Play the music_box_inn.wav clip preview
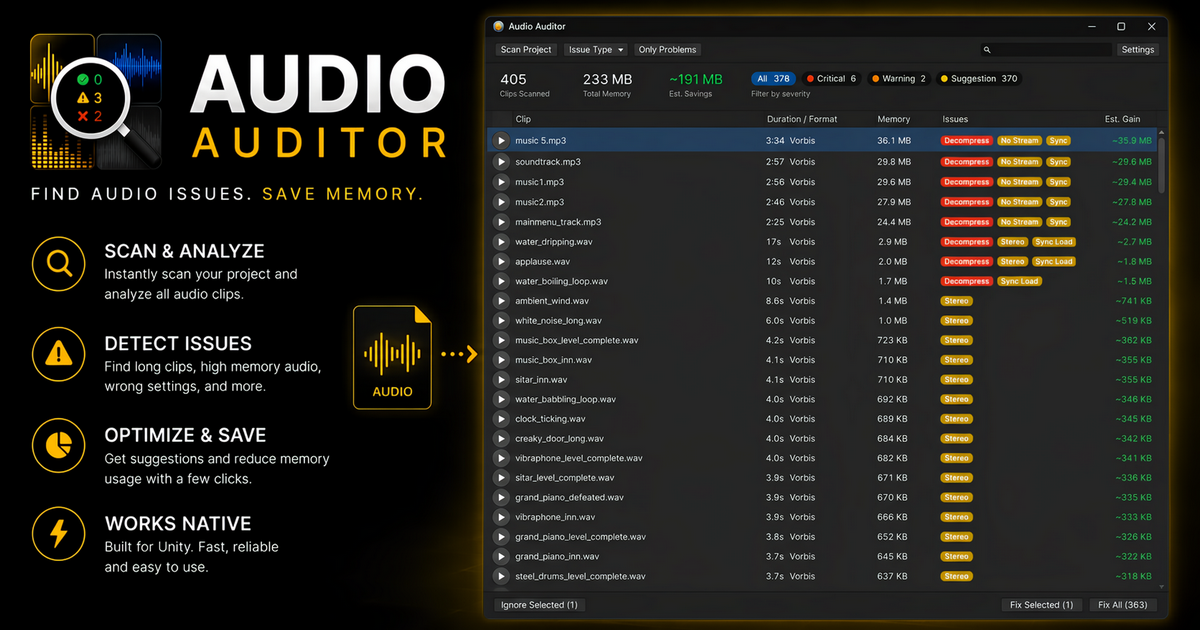This screenshot has height=630, width=1200. (502, 360)
